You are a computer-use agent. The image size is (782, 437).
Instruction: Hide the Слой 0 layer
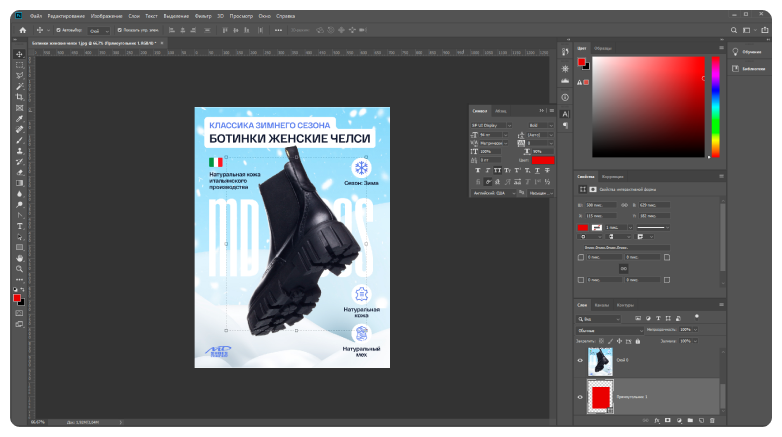580,361
